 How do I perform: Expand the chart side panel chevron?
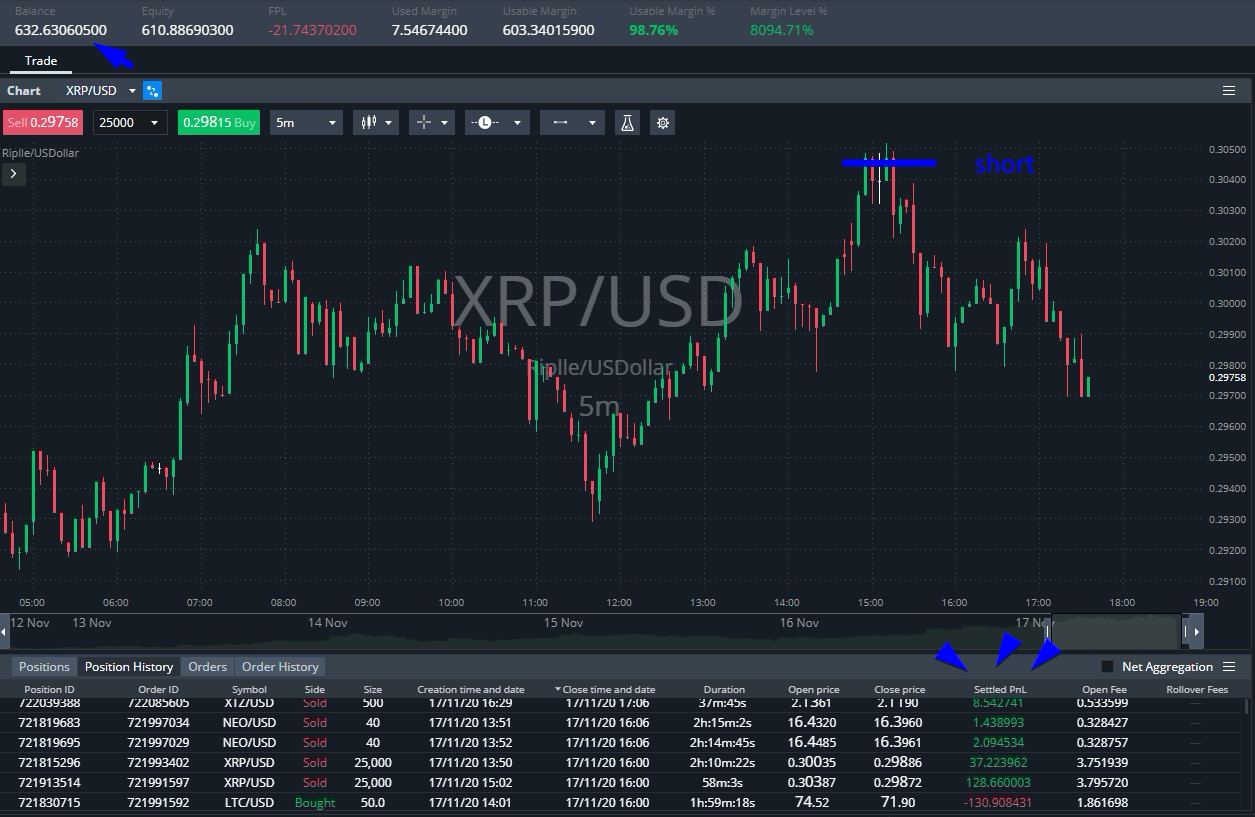[x=13, y=174]
